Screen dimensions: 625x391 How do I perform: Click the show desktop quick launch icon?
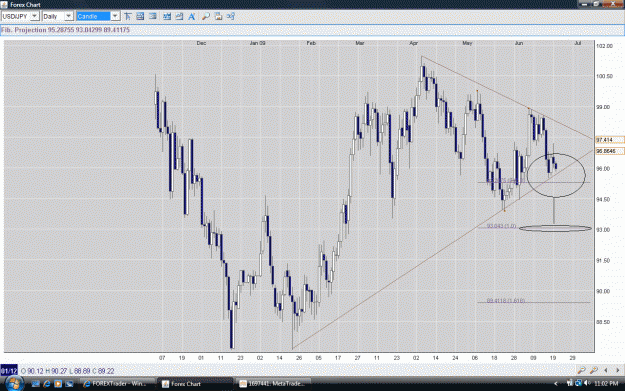coord(35,384)
